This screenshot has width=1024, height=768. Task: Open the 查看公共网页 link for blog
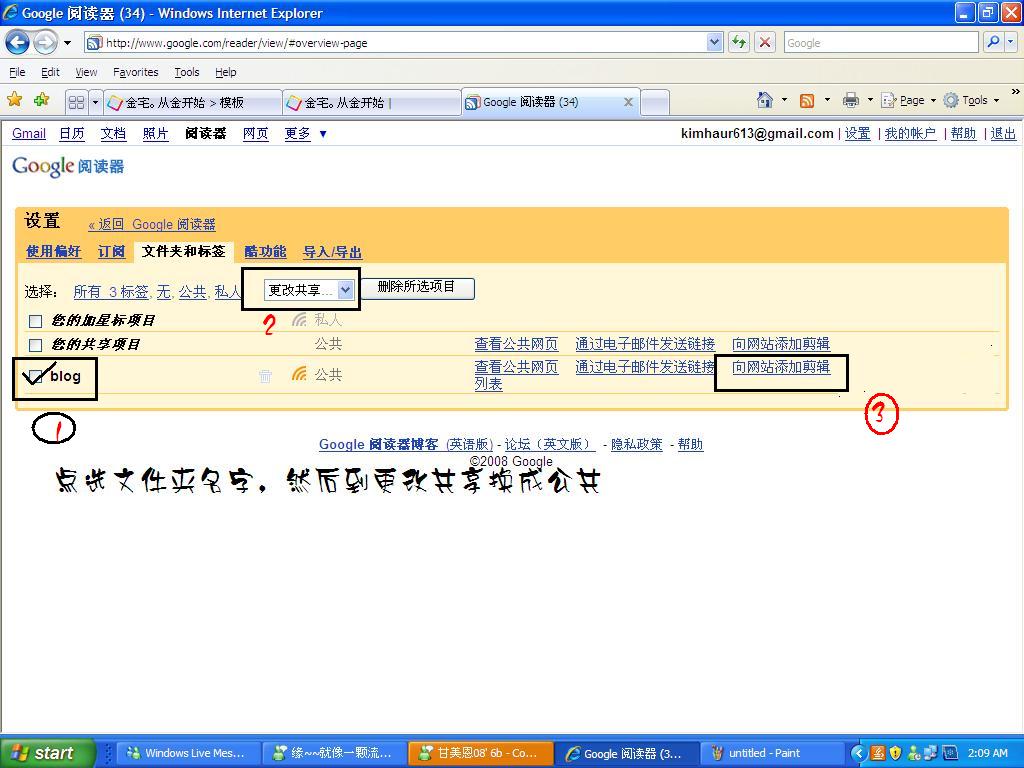pyautogui.click(x=514, y=367)
